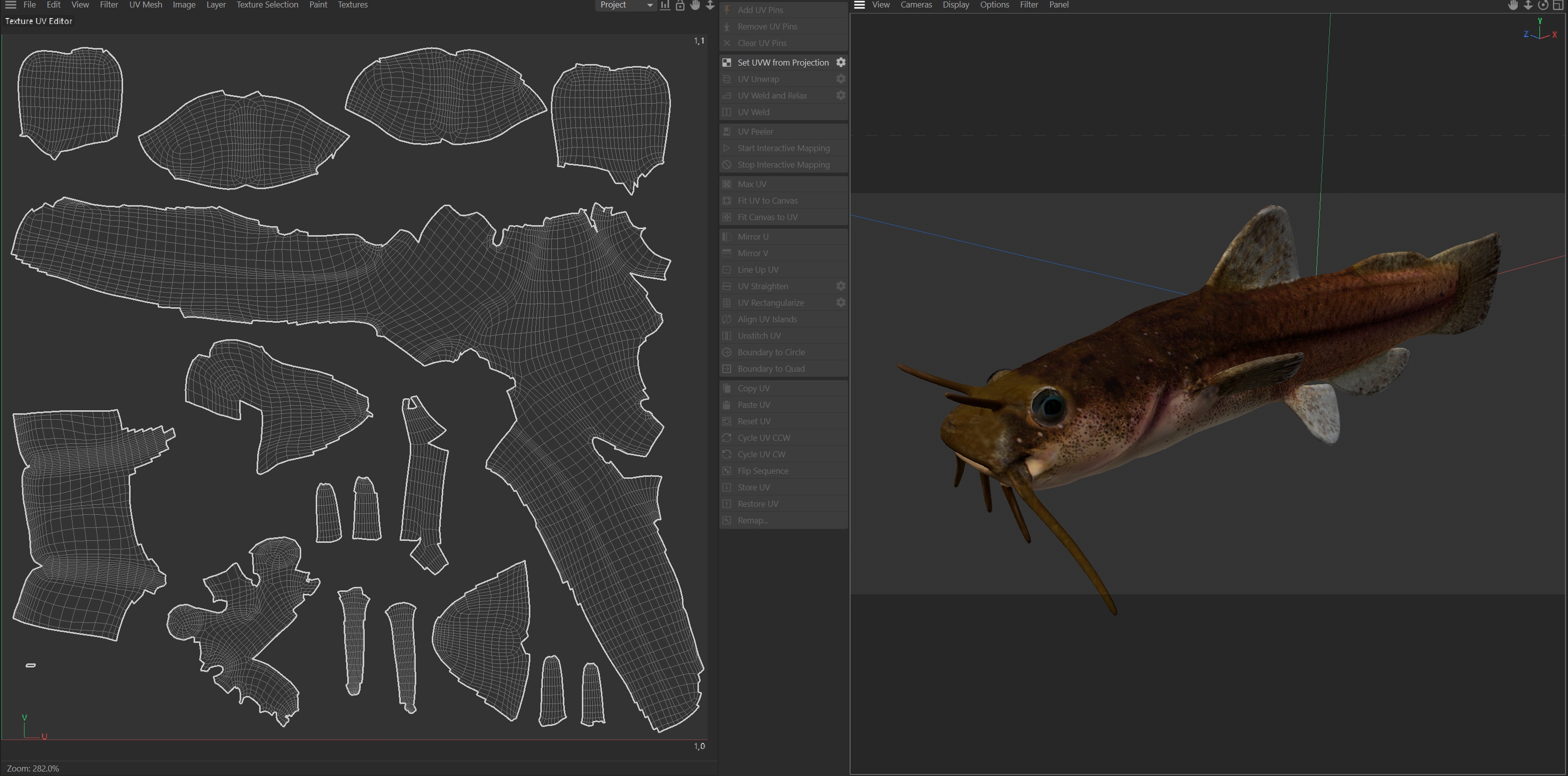Open 3D viewport hamburger menu icon
This screenshot has height=776, width=1568.
(860, 5)
